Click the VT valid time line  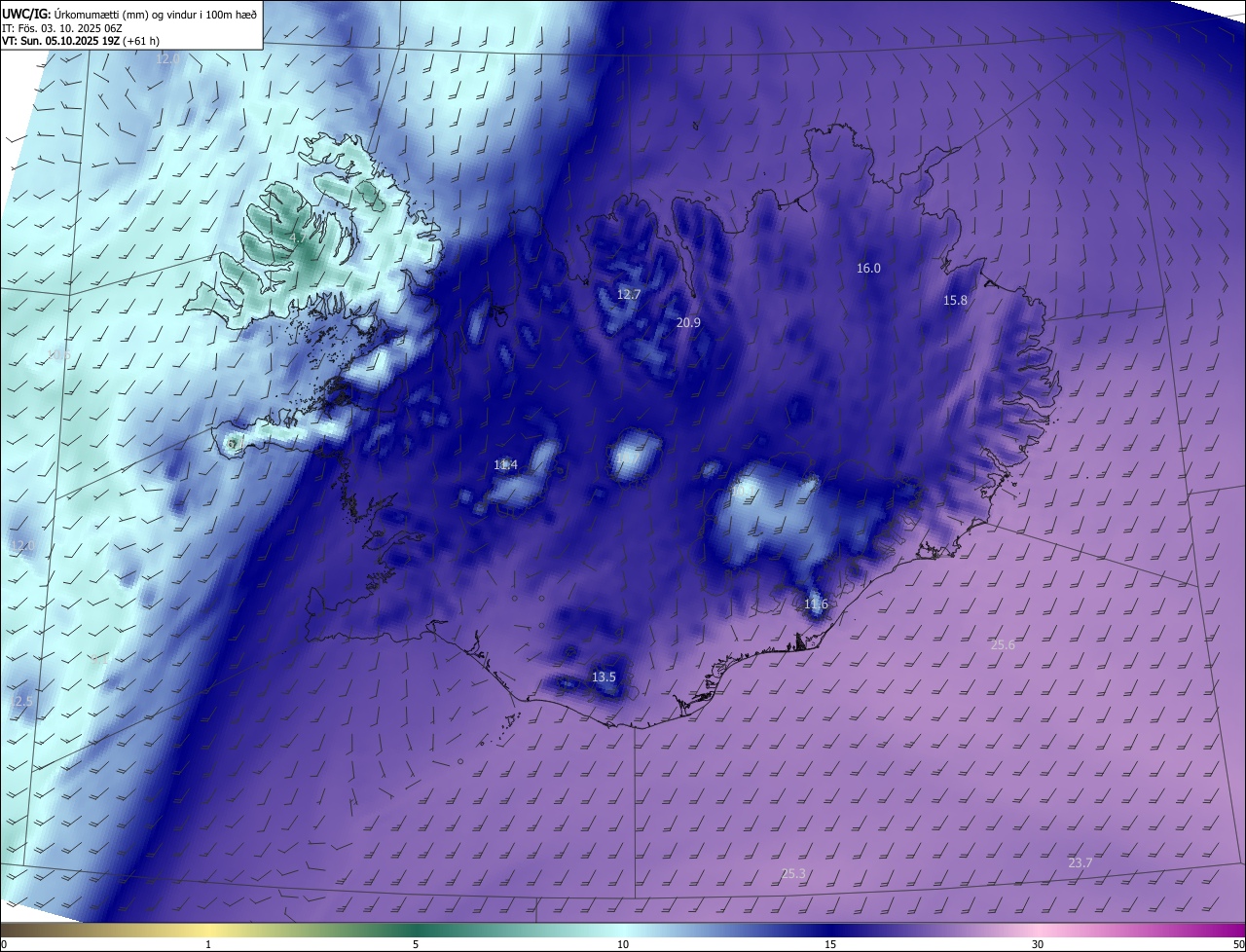click(x=81, y=41)
